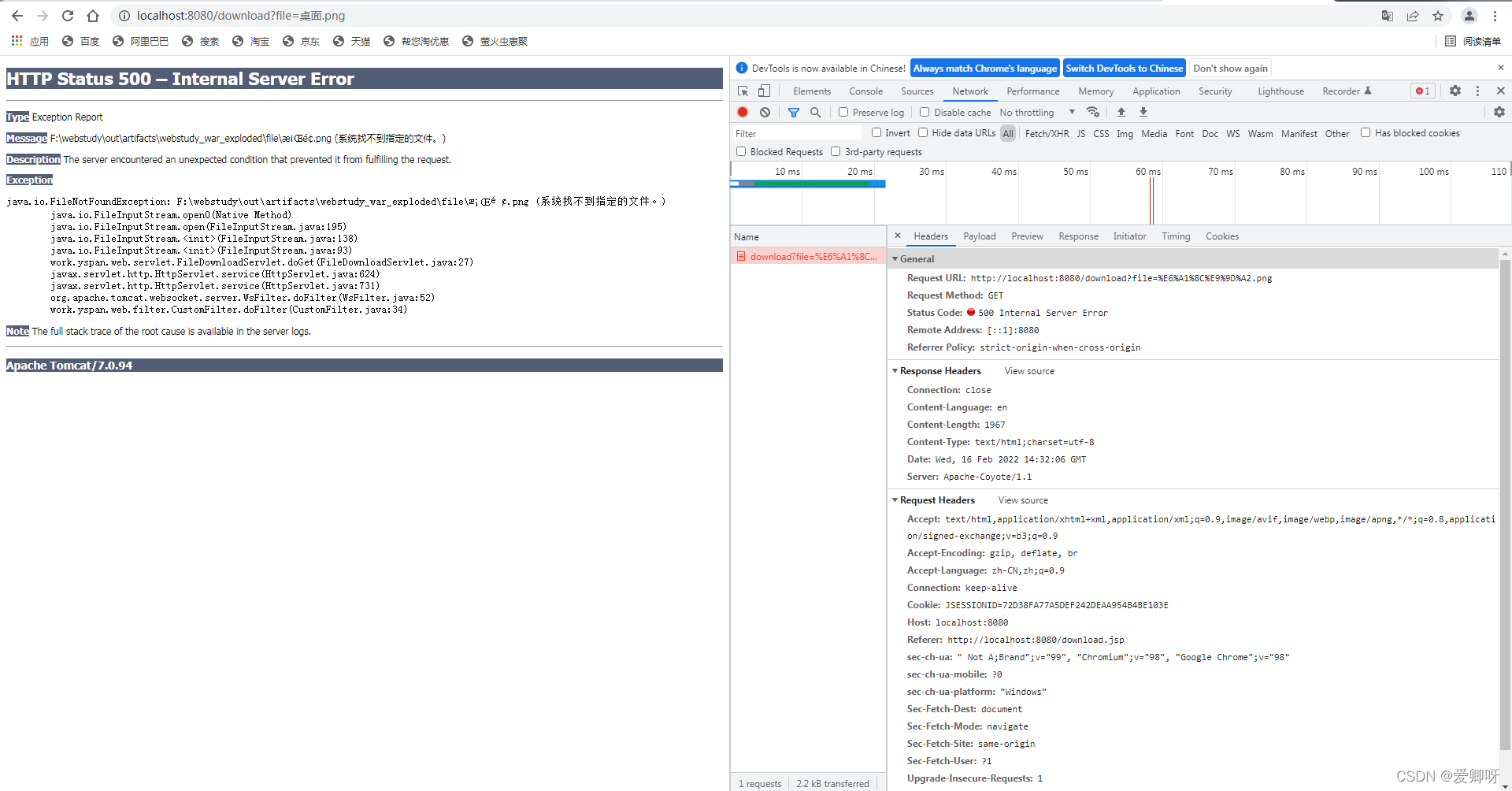Open the 百度 bookmark
The height and width of the screenshot is (791, 1512).
pos(81,41)
